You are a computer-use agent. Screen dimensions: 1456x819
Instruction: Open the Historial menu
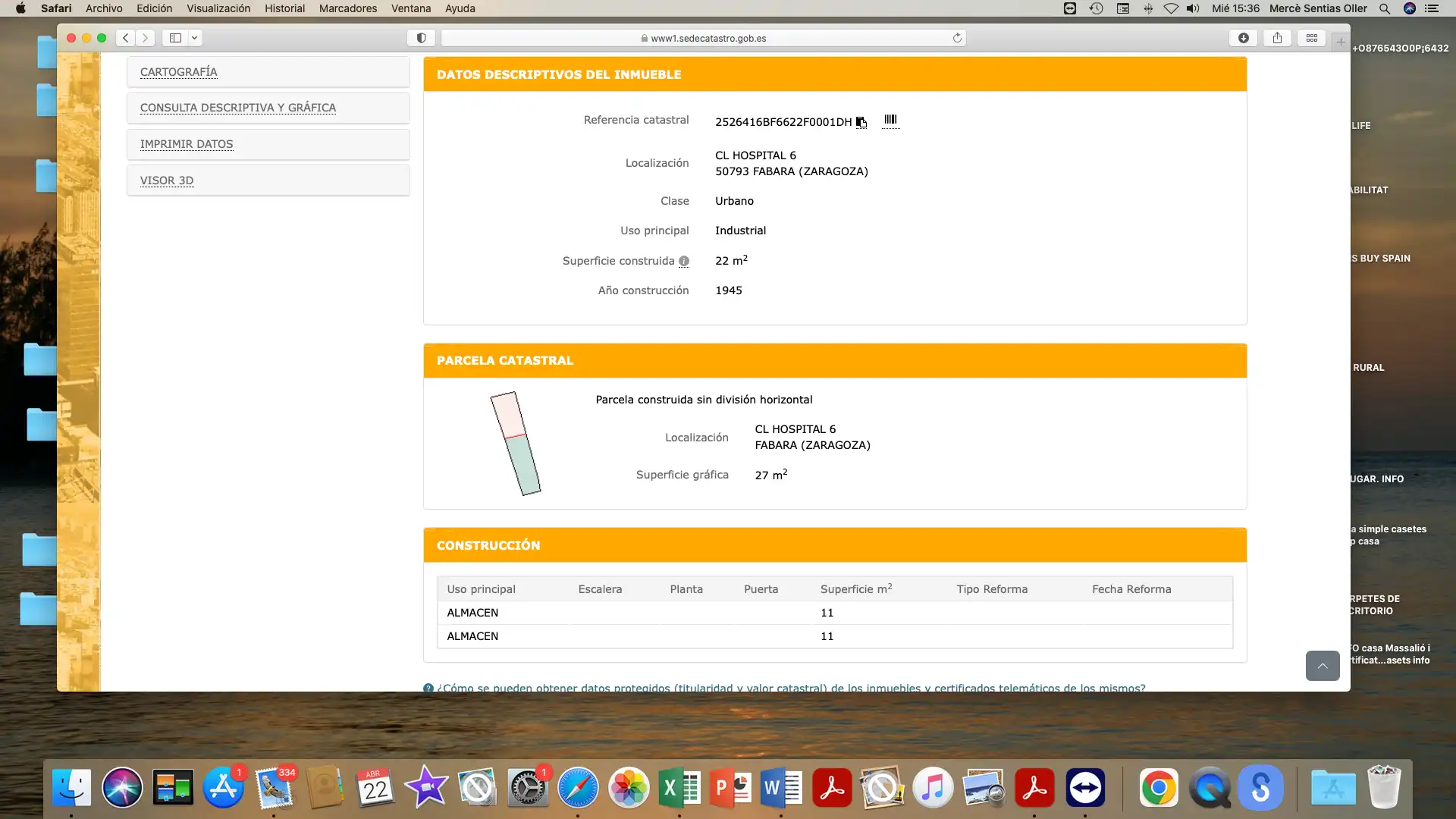[x=284, y=8]
